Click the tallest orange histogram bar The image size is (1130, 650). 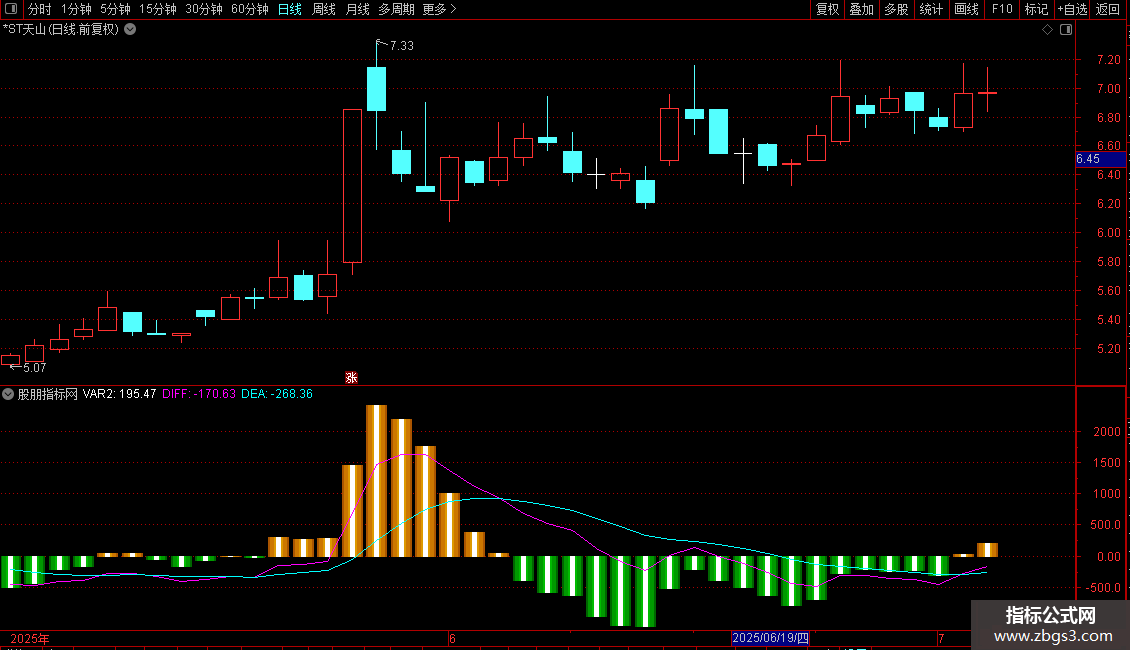tap(376, 481)
